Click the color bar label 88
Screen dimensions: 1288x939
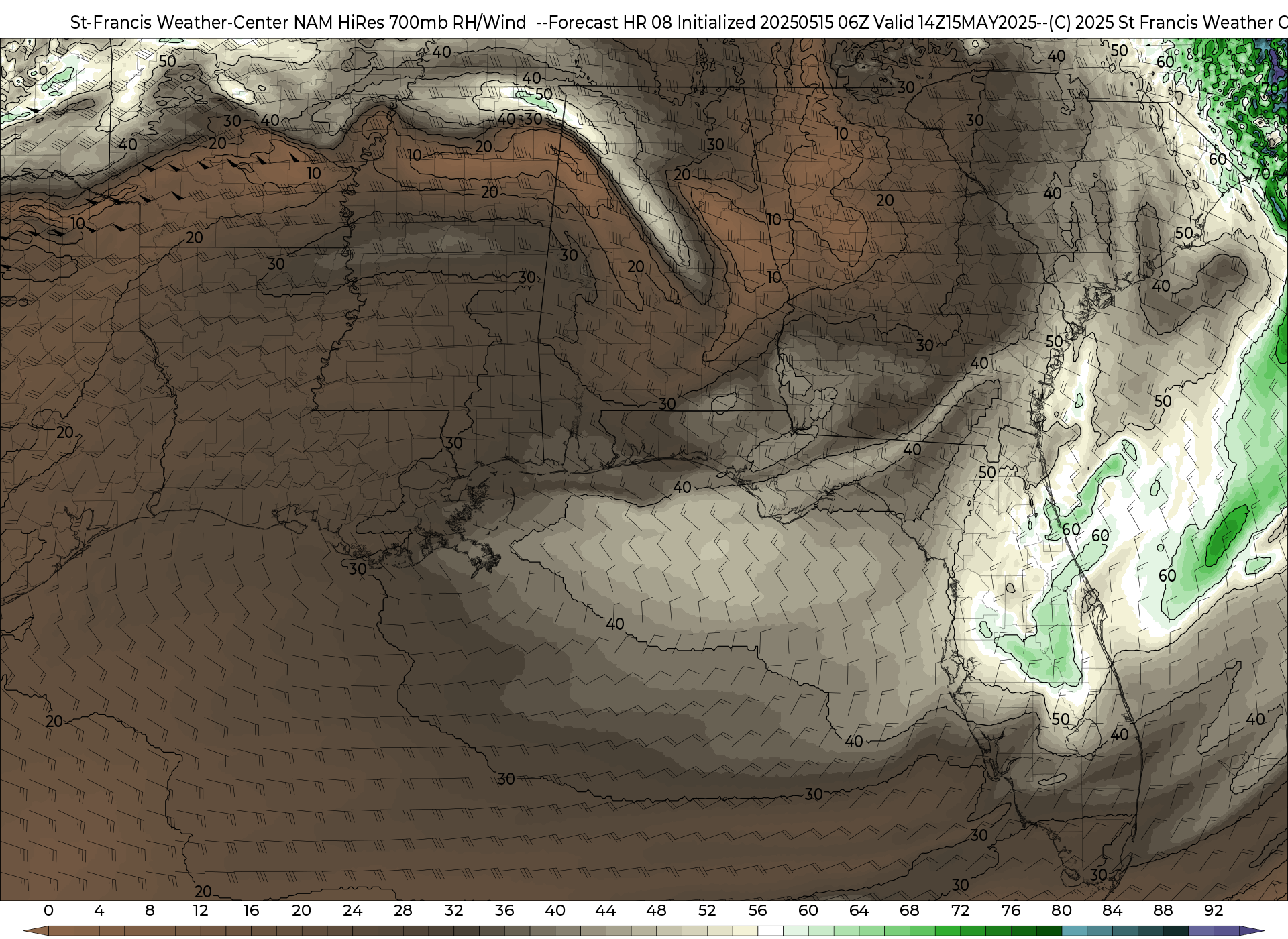pyautogui.click(x=1163, y=911)
